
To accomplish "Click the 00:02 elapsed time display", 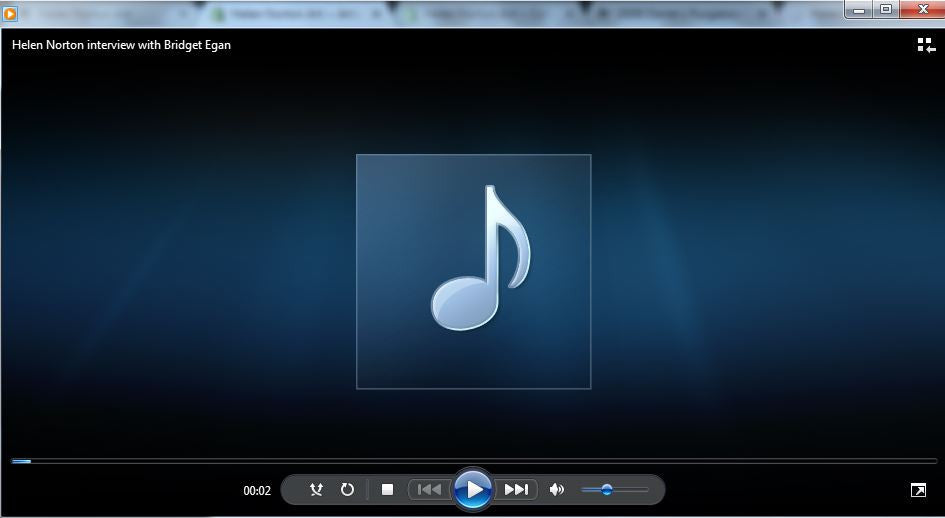I will (257, 491).
